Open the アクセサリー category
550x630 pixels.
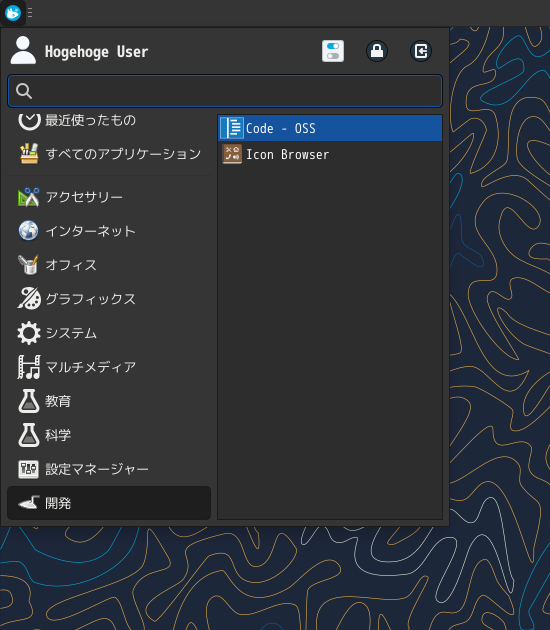click(109, 197)
